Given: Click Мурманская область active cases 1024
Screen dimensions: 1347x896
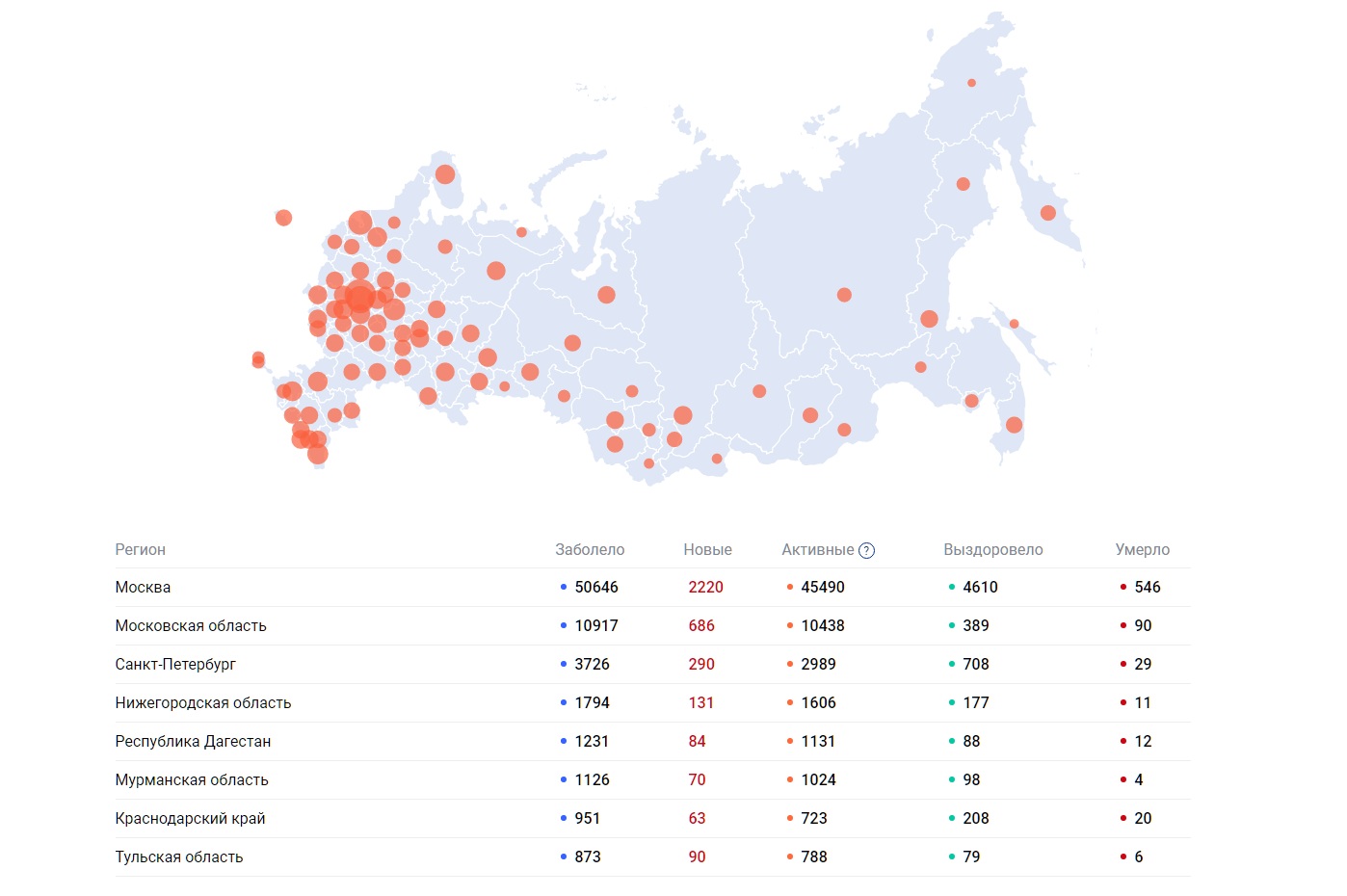Looking at the screenshot, I should (818, 780).
